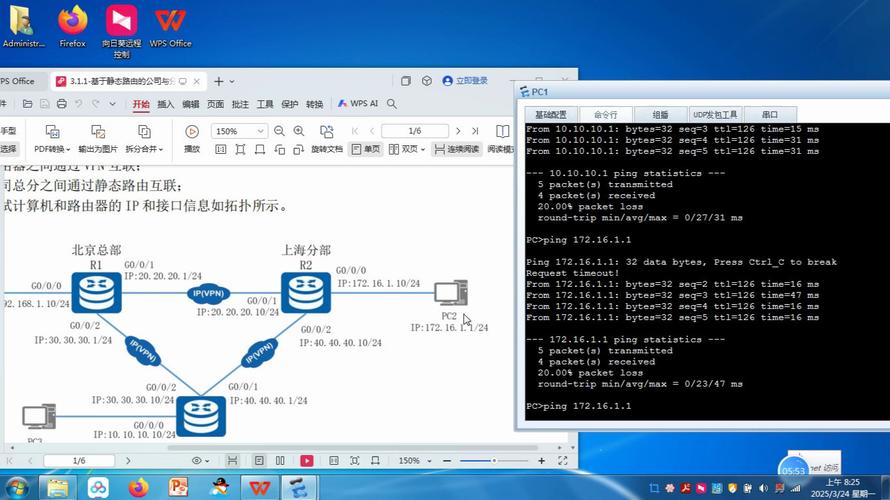Click the zoom out magnifier in ribbon
The image size is (890, 500).
(x=279, y=131)
